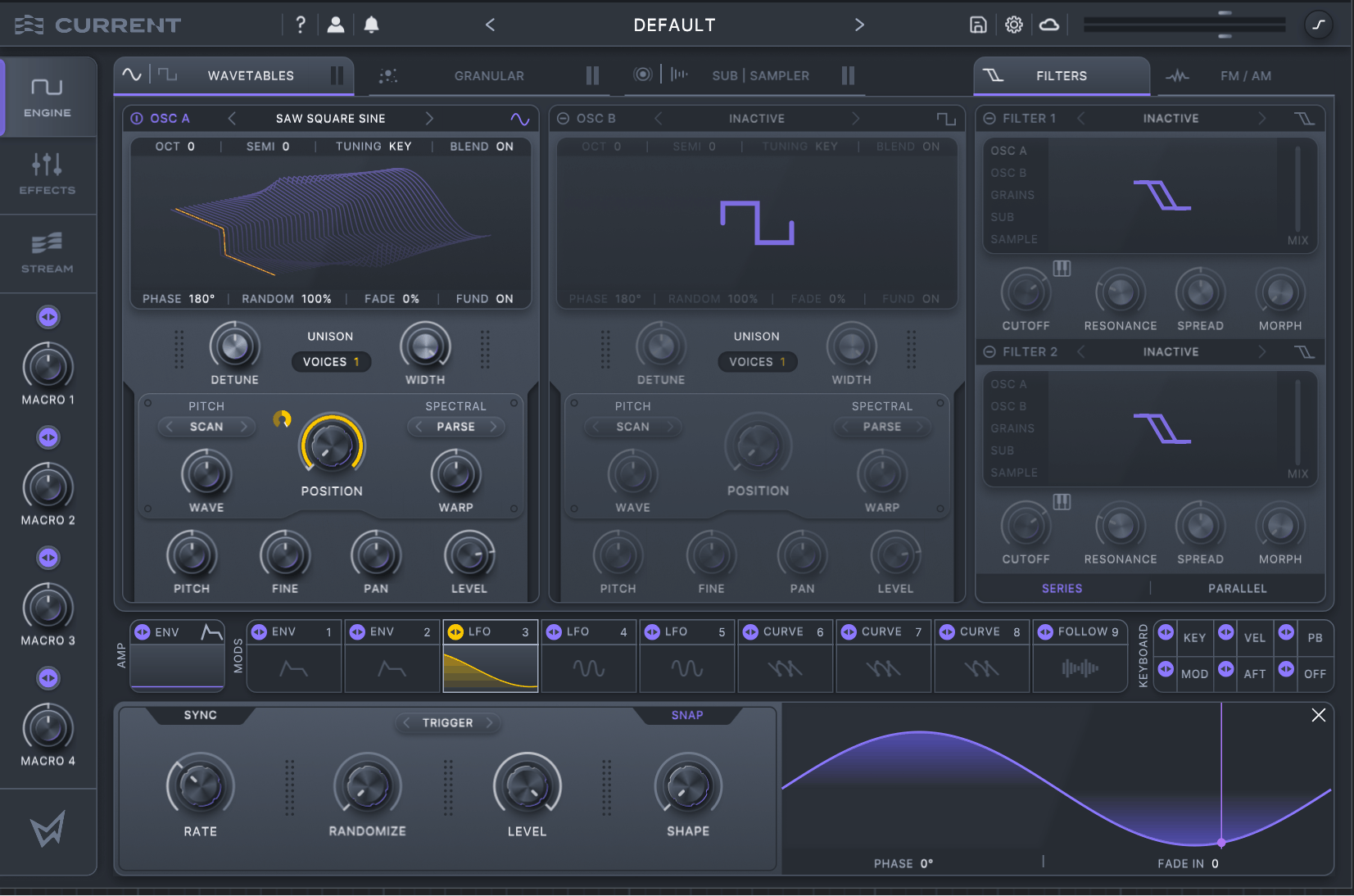Select previous Filter 2 type arrow
Screen dimensions: 1354x896
tap(1080, 352)
